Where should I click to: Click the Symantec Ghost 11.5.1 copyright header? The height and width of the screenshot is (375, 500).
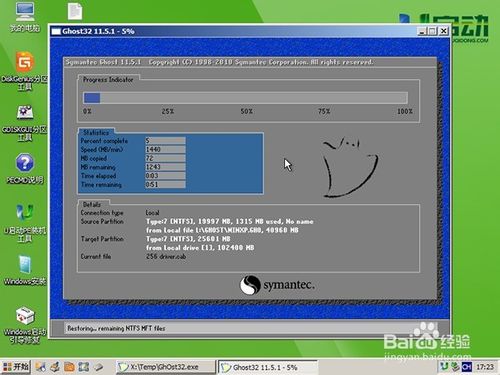click(219, 62)
